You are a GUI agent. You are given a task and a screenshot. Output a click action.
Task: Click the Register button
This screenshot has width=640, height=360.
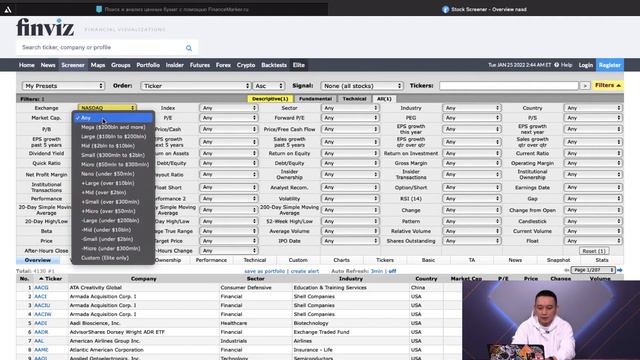click(x=610, y=65)
